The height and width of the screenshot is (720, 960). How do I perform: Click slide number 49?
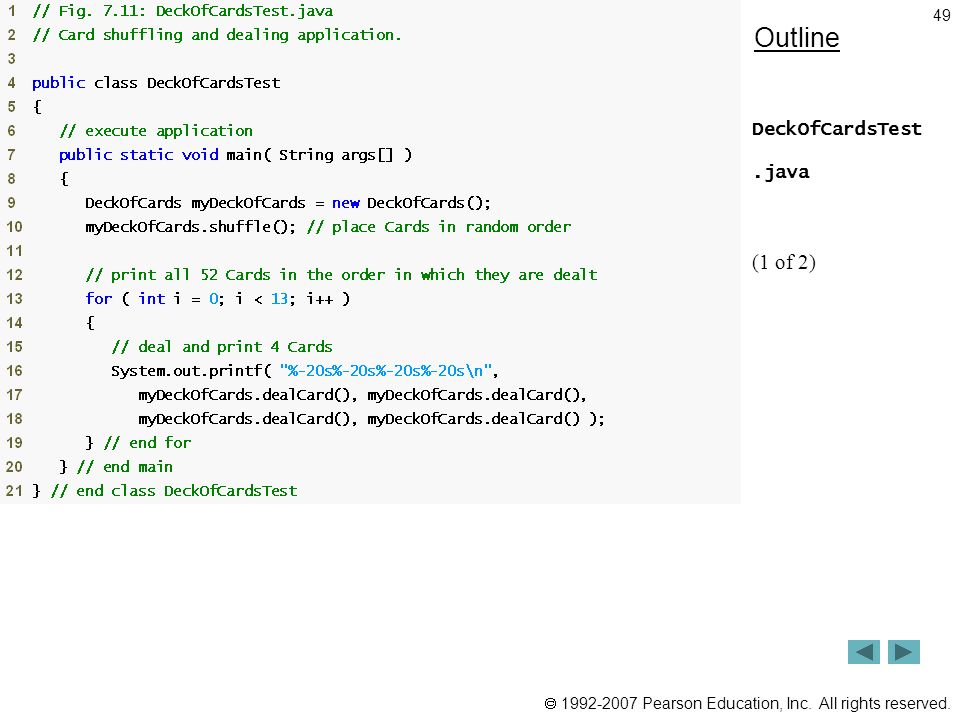941,15
